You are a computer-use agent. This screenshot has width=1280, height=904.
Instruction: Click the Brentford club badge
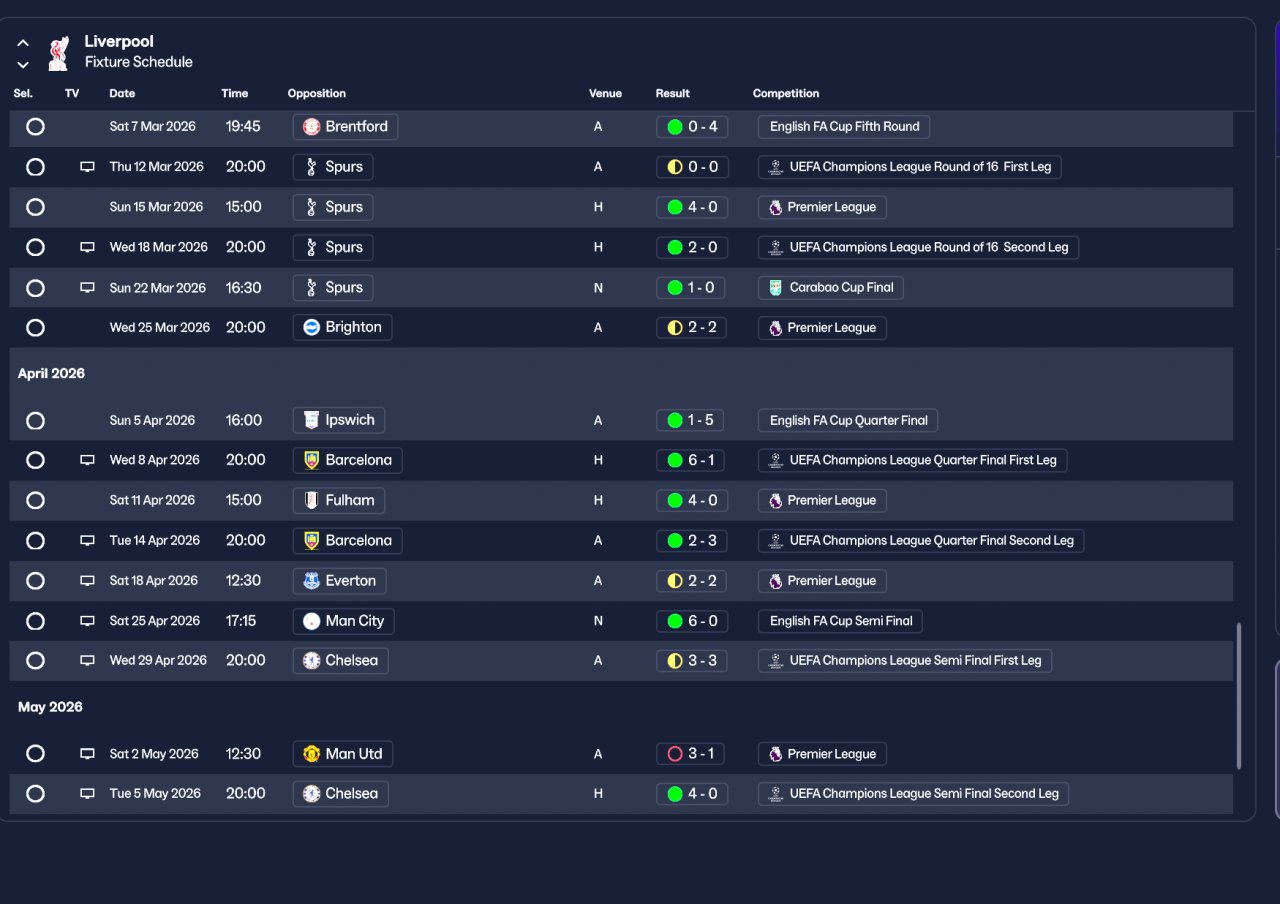312,127
